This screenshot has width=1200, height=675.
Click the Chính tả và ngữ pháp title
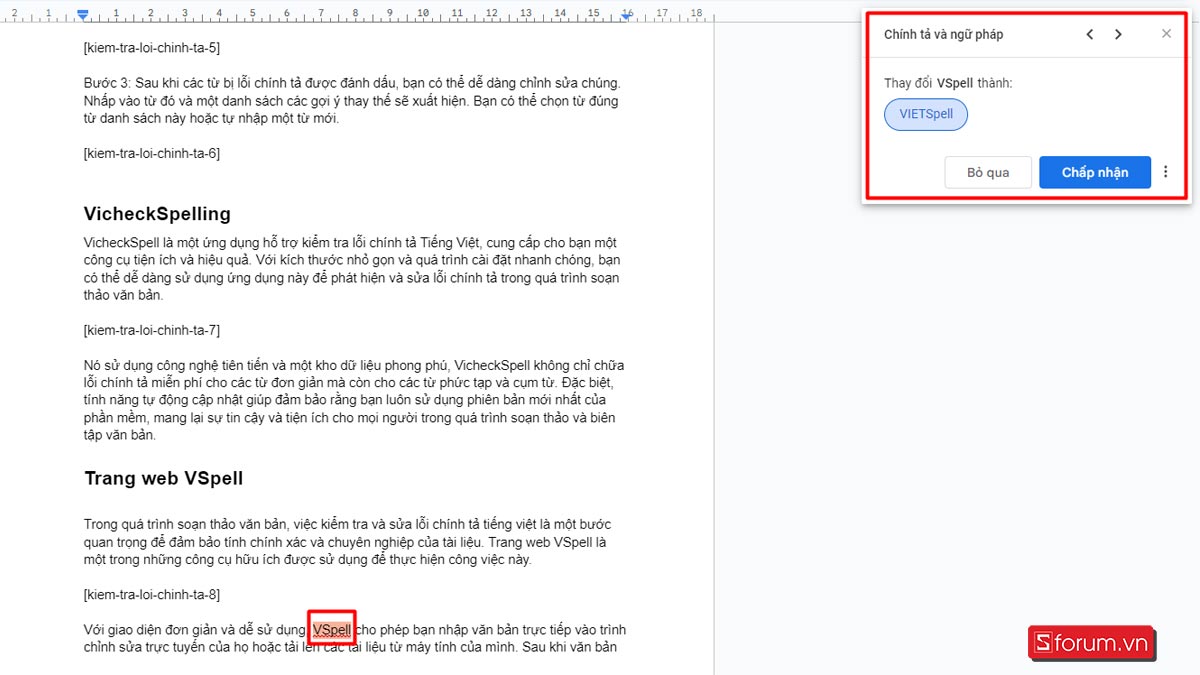943,34
